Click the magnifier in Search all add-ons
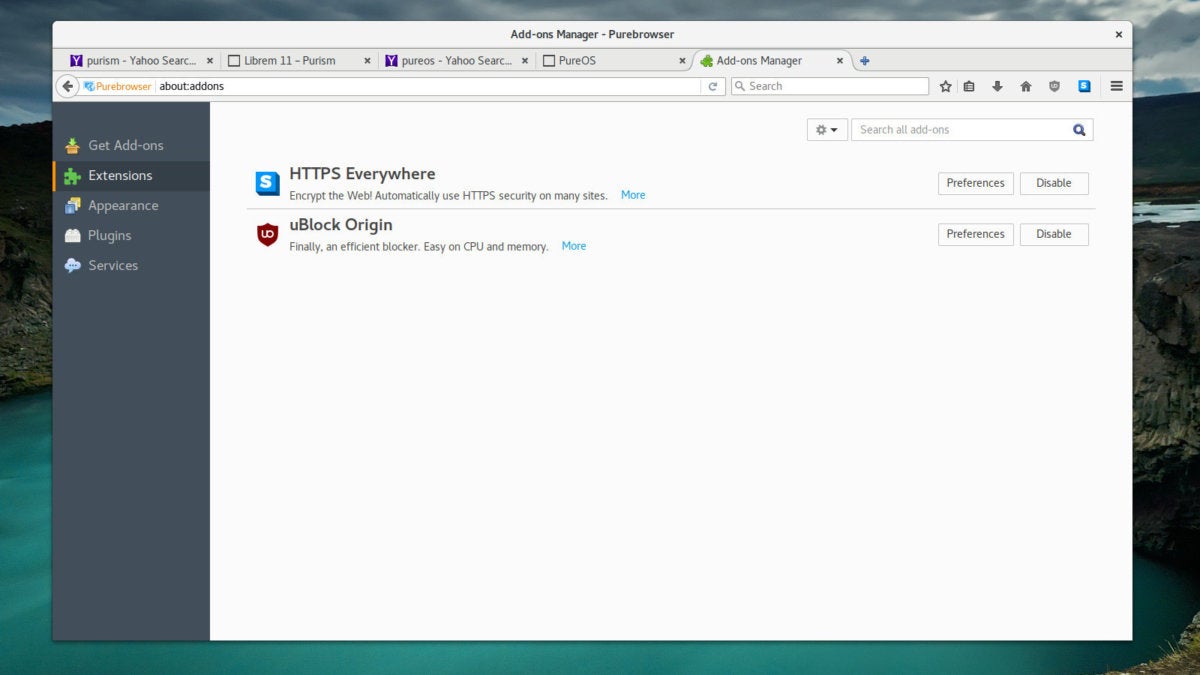This screenshot has height=675, width=1200. click(x=1079, y=130)
